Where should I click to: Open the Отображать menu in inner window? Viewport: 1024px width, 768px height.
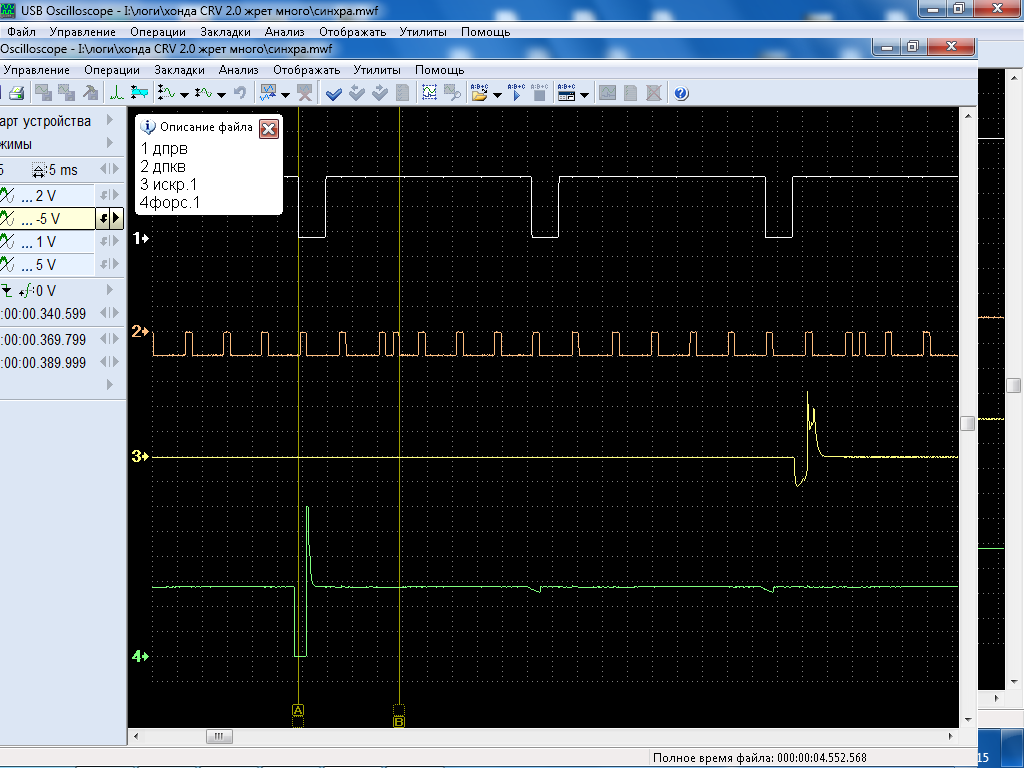[306, 70]
